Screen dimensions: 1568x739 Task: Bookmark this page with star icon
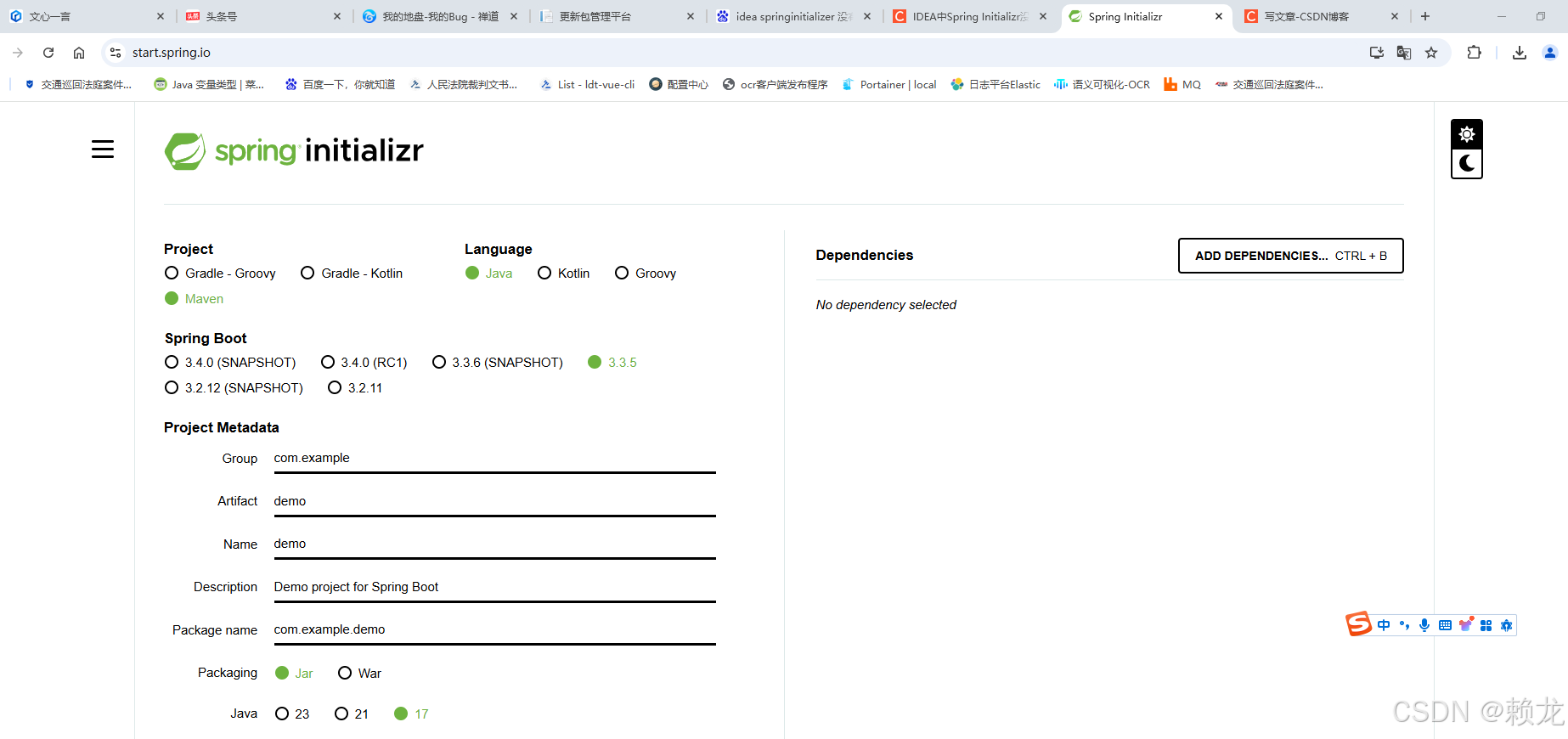[x=1431, y=53]
